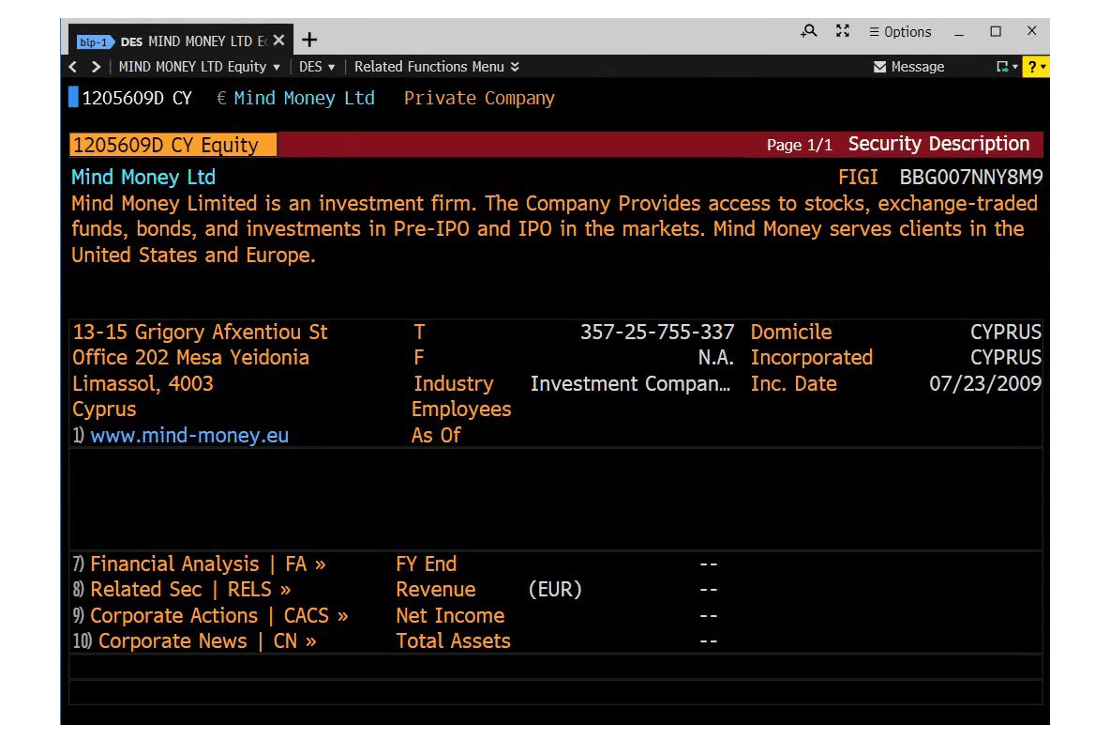Go forward with the right arrow
This screenshot has width=1112, height=740.
[96, 67]
